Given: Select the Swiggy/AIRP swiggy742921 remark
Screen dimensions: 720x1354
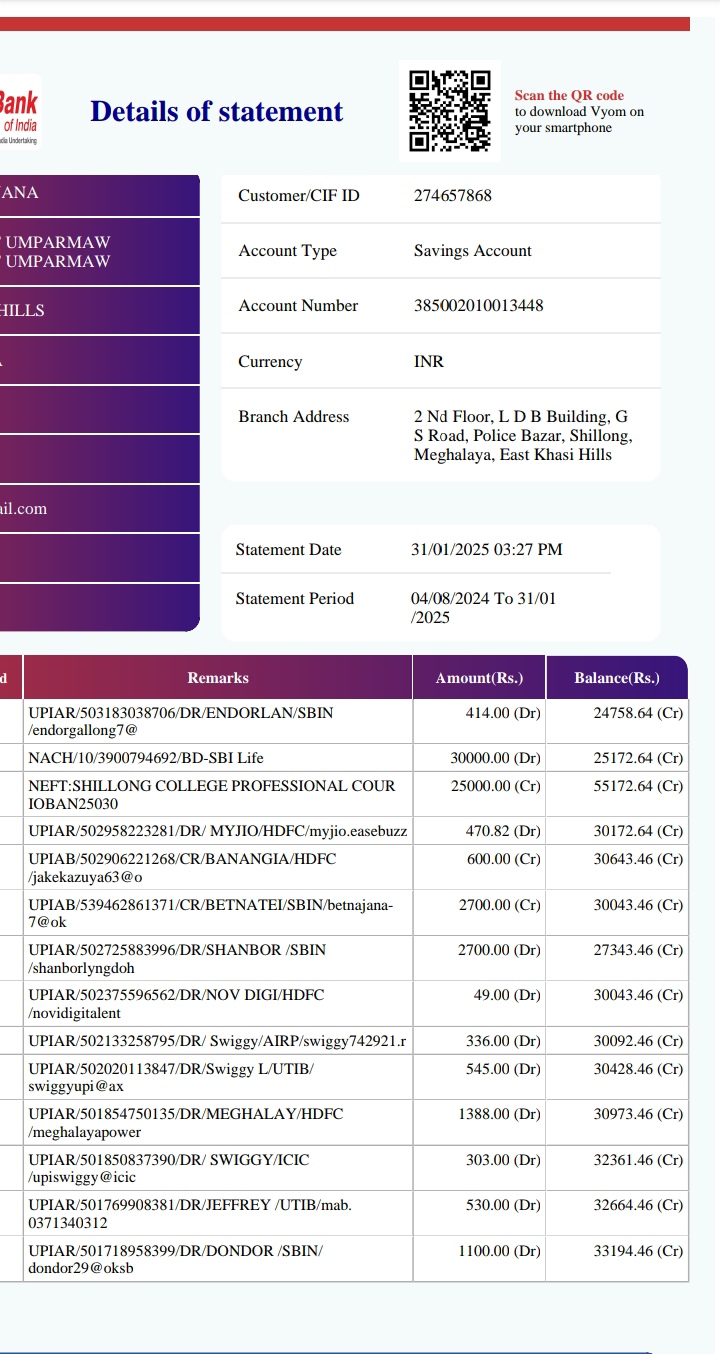Looking at the screenshot, I should (x=218, y=1041).
